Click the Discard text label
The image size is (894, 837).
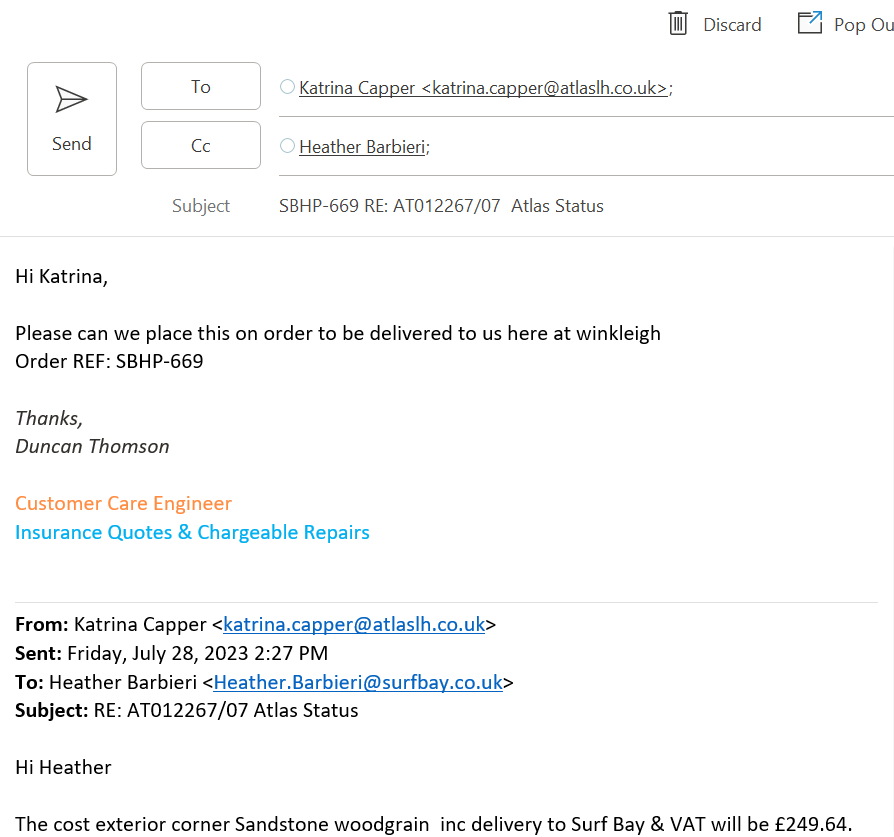tap(732, 25)
